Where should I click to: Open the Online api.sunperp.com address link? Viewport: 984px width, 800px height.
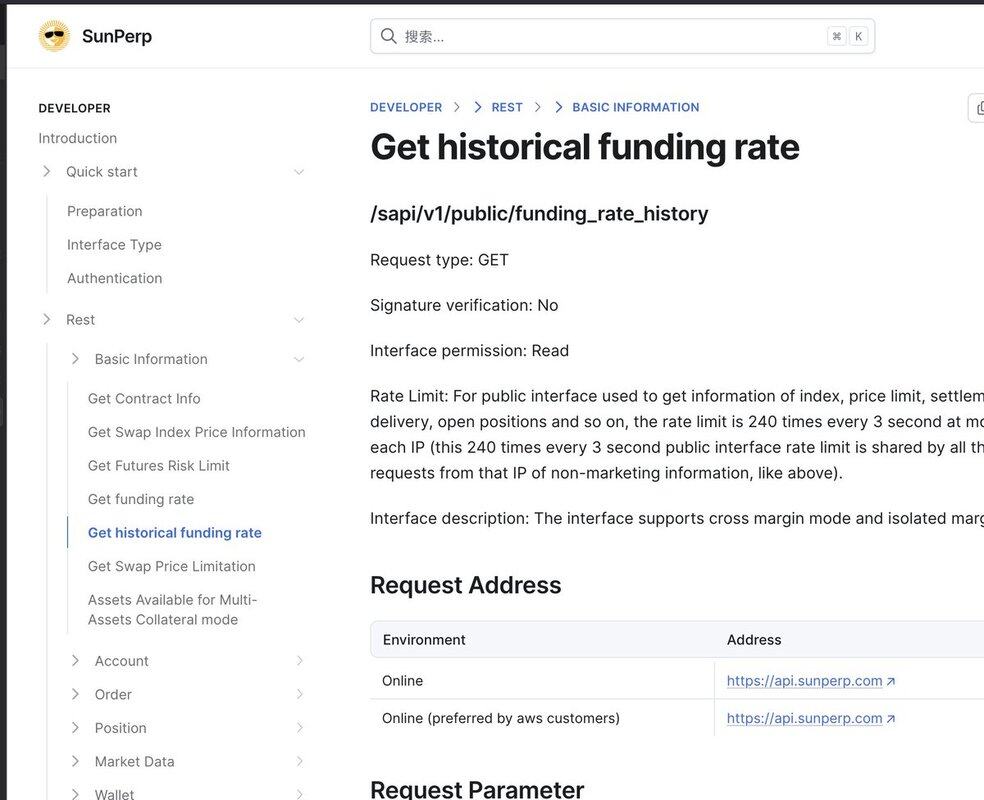804,681
